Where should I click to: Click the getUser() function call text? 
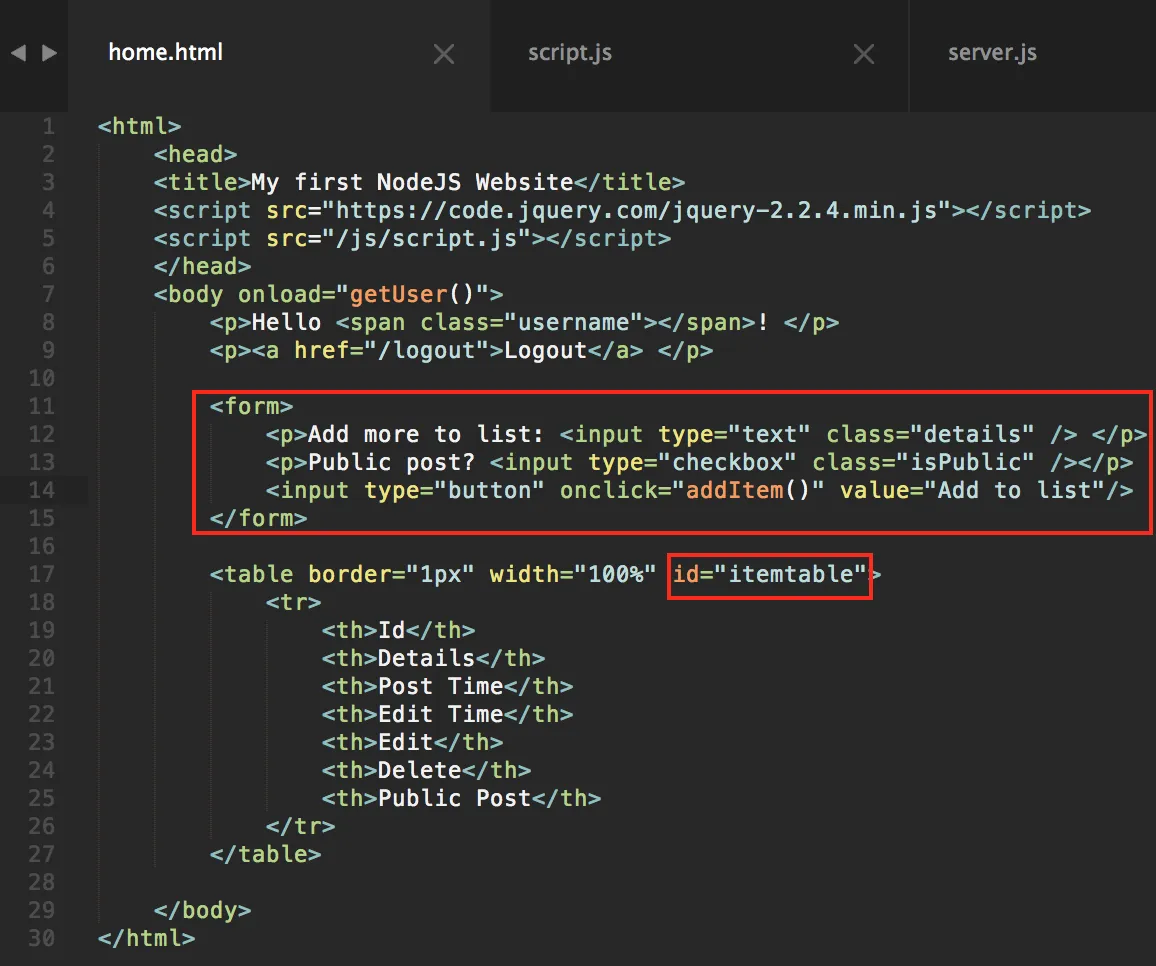click(x=411, y=295)
